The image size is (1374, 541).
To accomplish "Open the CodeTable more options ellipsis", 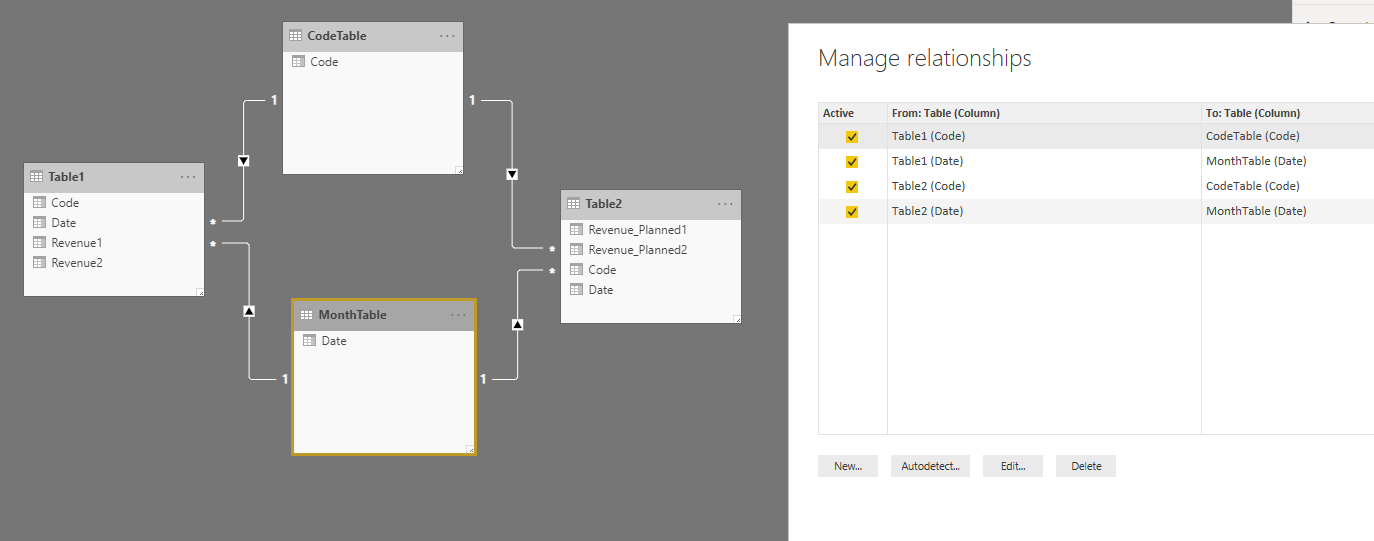I will 447,36.
